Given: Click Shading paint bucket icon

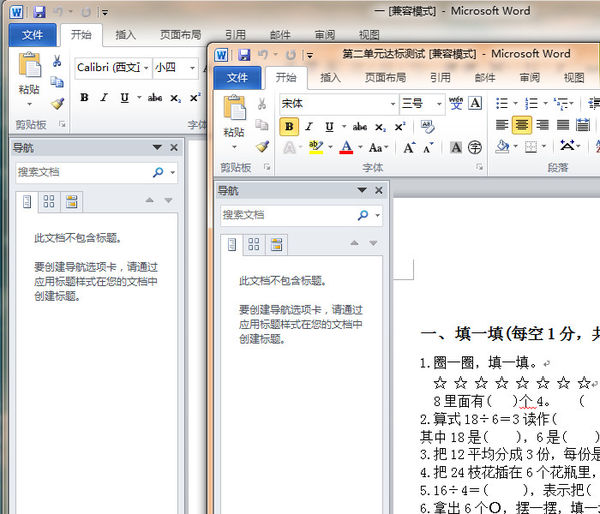Looking at the screenshot, I should (x=502, y=146).
